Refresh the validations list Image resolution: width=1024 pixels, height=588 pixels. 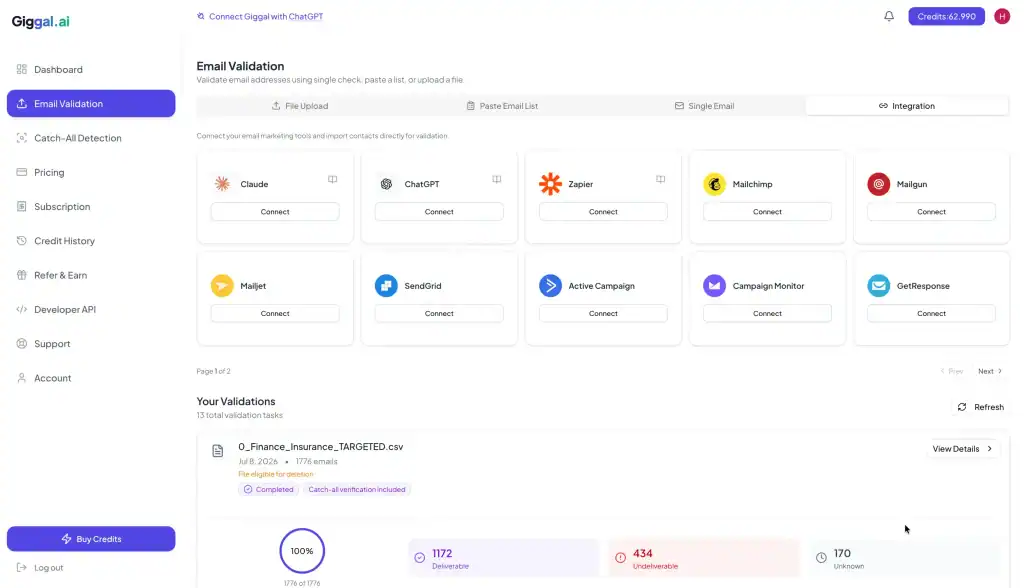(x=980, y=407)
